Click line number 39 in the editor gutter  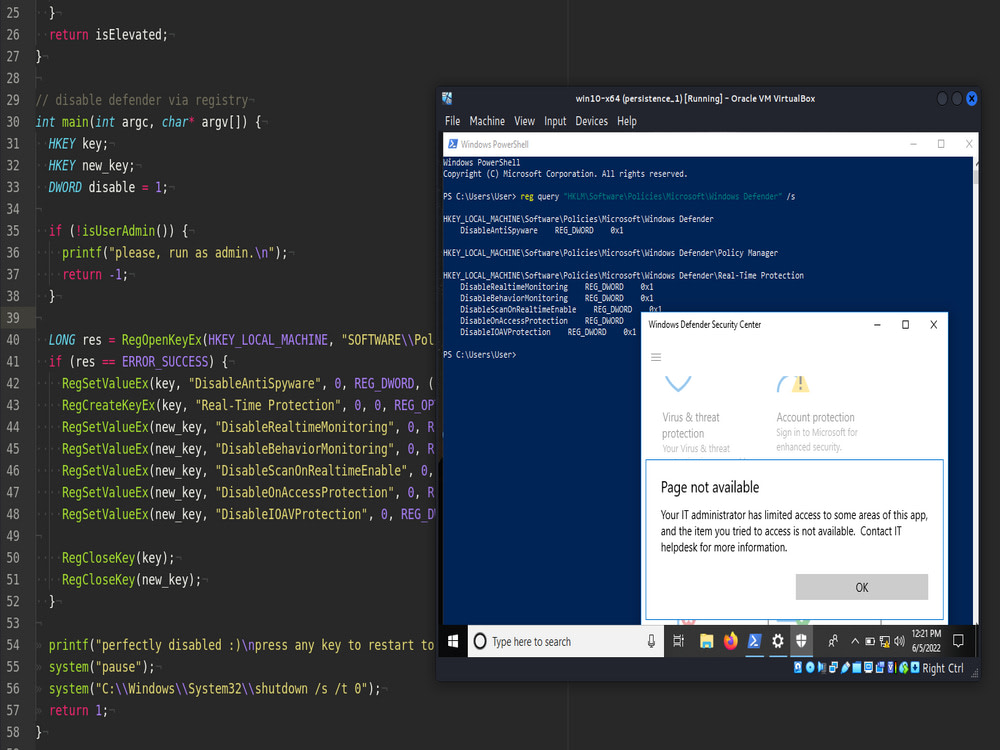(x=13, y=318)
